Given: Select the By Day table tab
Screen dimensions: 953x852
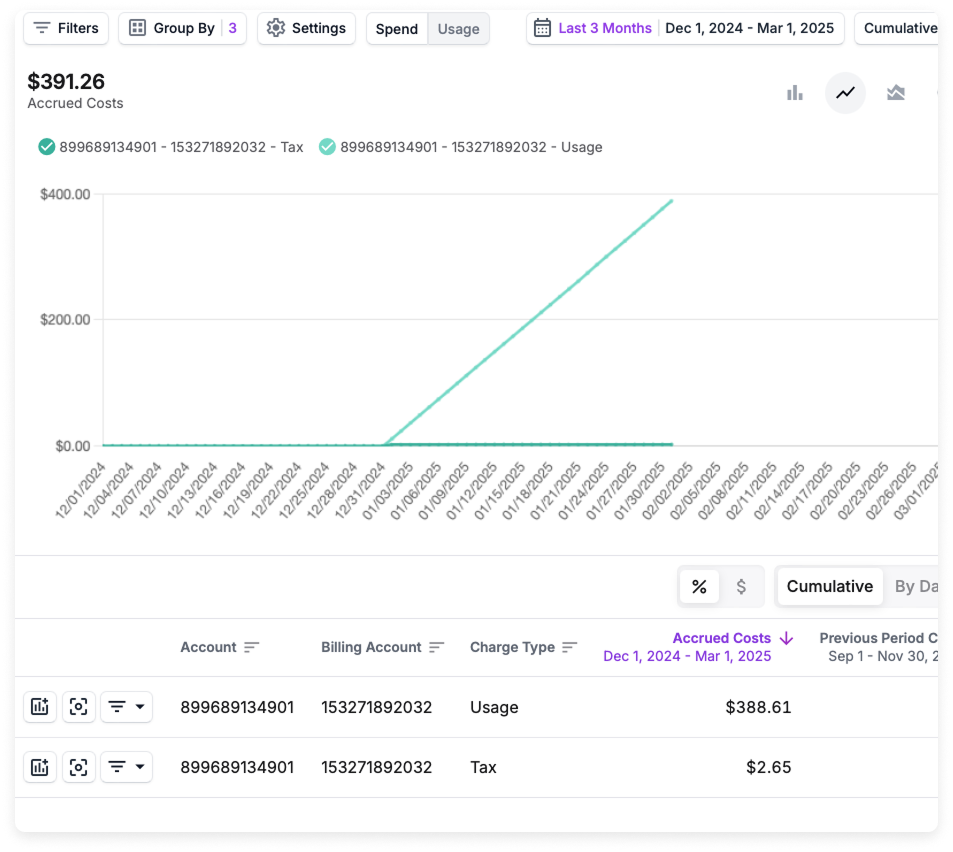Looking at the screenshot, I should point(916,586).
